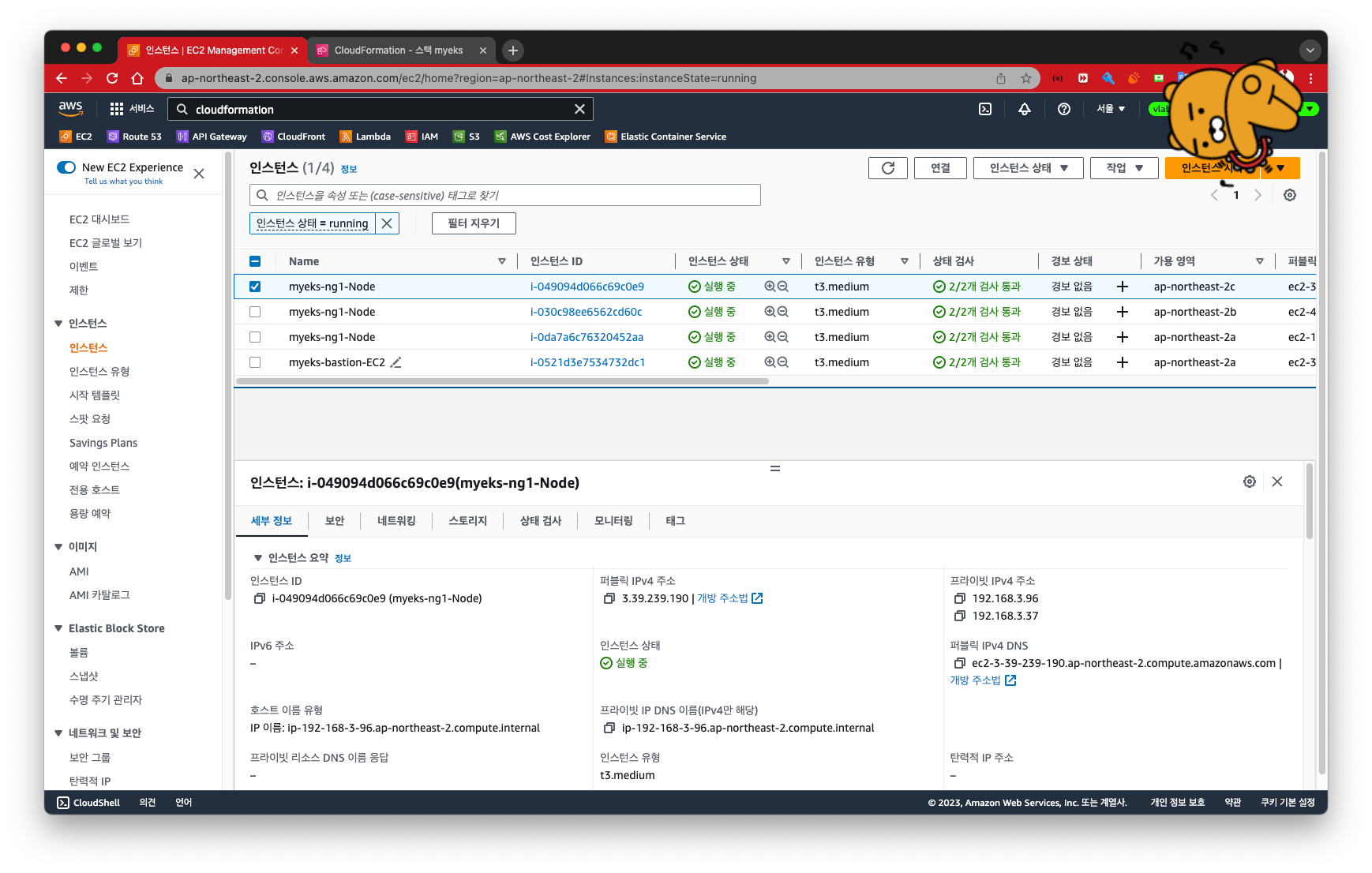
Task: Click the clear filters (필터 지우기) button
Action: [x=474, y=223]
